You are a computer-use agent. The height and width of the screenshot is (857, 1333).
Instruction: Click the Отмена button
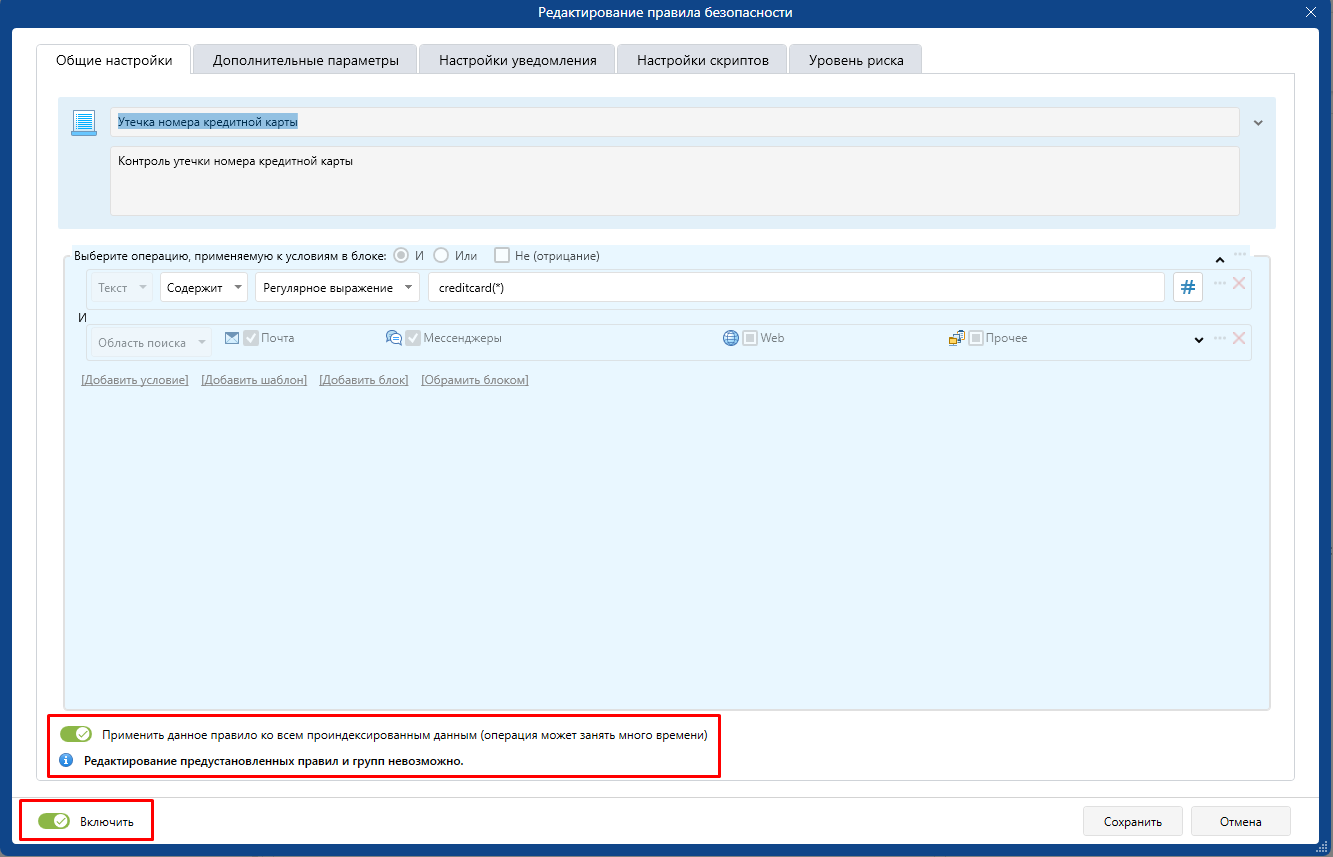click(x=1241, y=821)
